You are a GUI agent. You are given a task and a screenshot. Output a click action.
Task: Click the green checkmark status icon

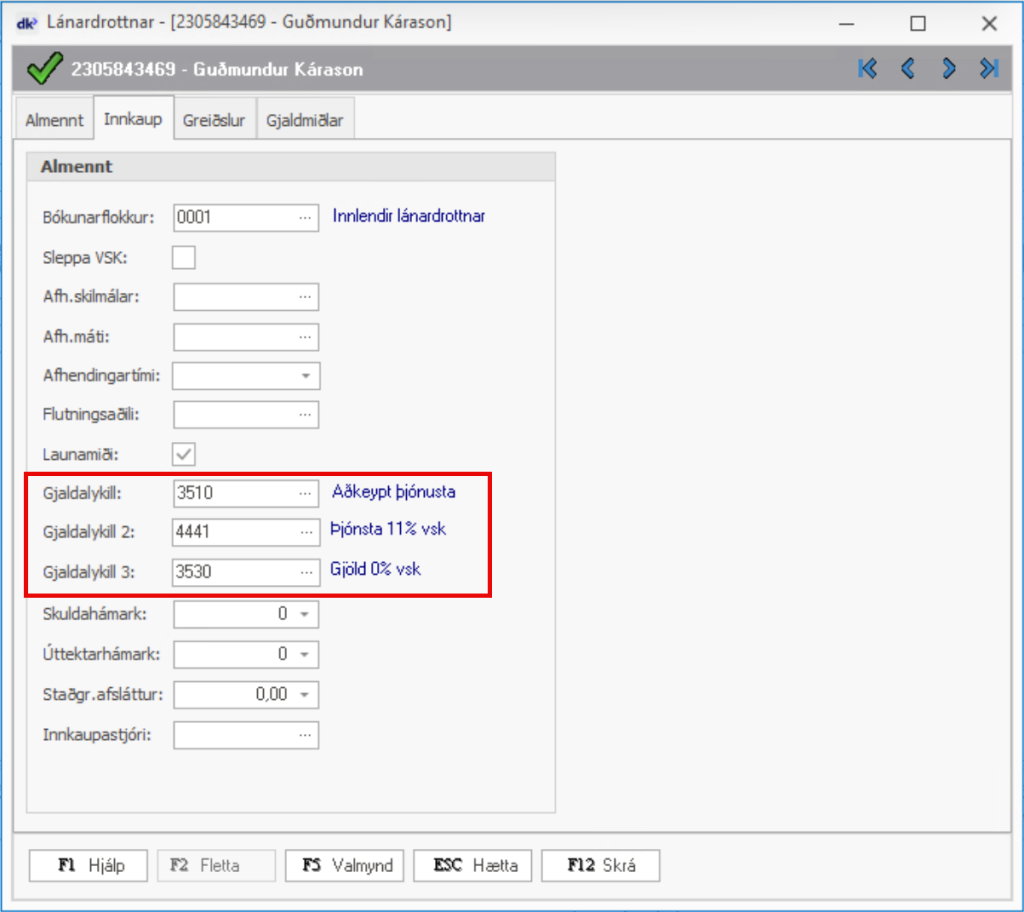43,70
